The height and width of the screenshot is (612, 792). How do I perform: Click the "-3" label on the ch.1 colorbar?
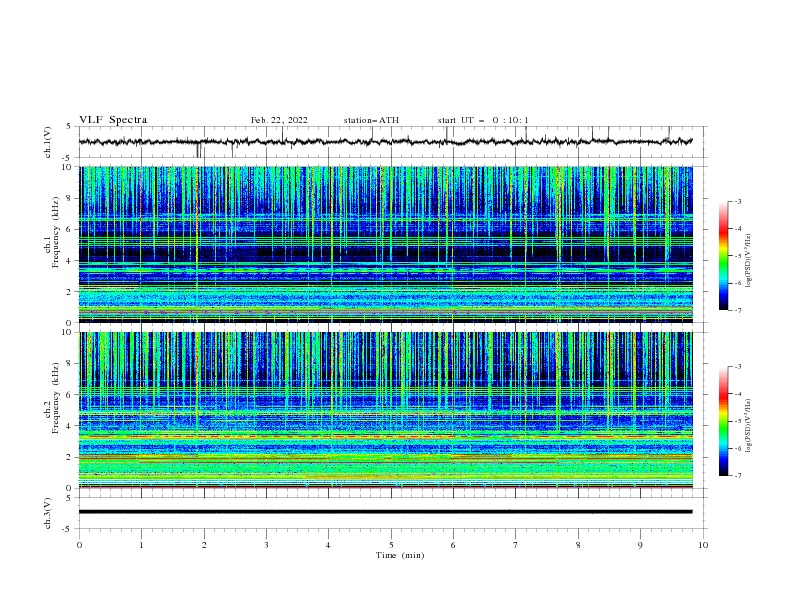(738, 201)
